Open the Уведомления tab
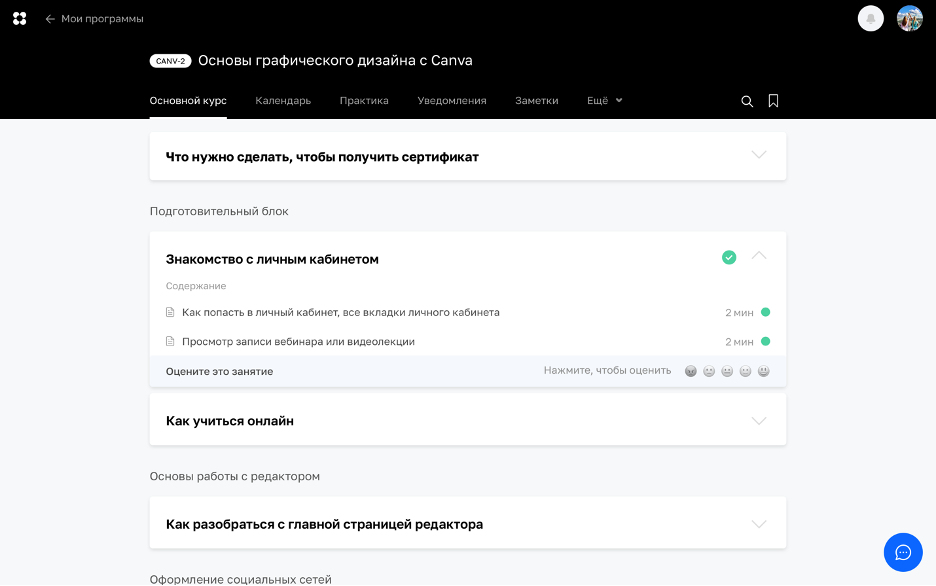The height and width of the screenshot is (586, 936). coord(452,101)
